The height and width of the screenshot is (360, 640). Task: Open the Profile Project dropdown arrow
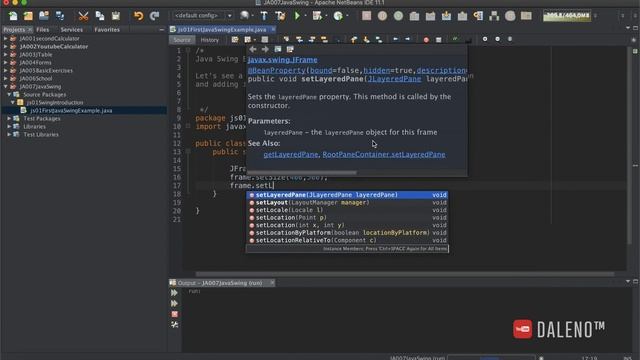pyautogui.click(x=347, y=16)
